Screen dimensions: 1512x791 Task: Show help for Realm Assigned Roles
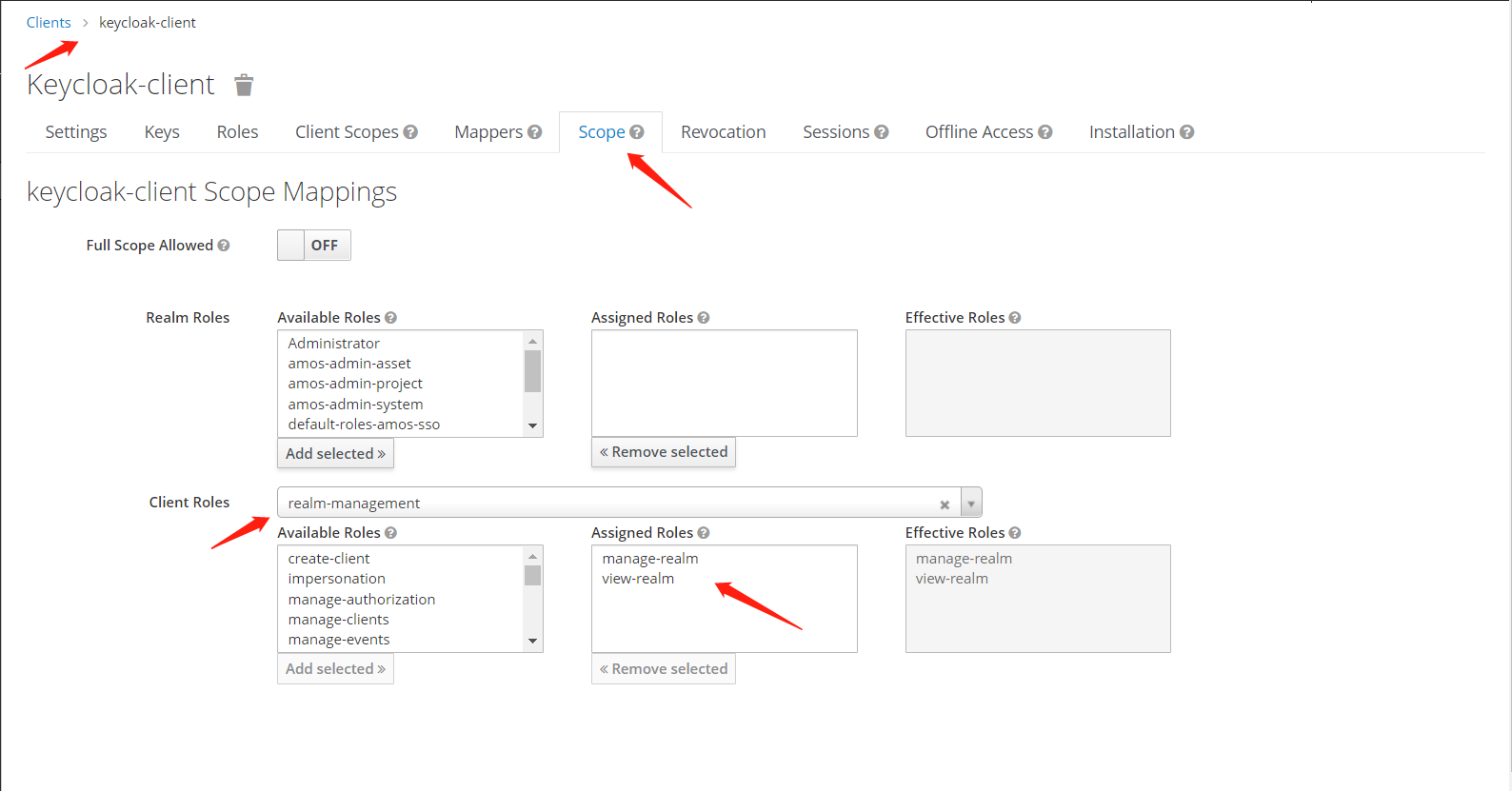point(704,318)
